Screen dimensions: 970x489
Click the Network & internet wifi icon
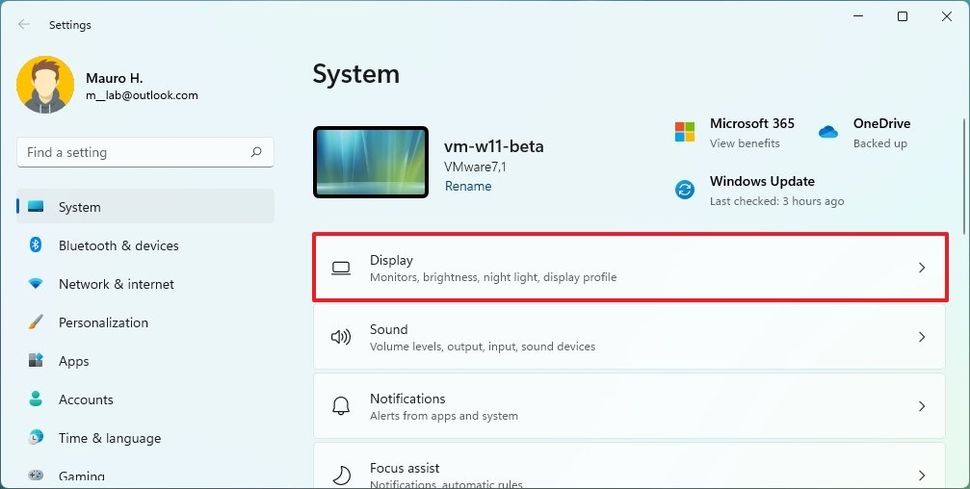(x=36, y=283)
